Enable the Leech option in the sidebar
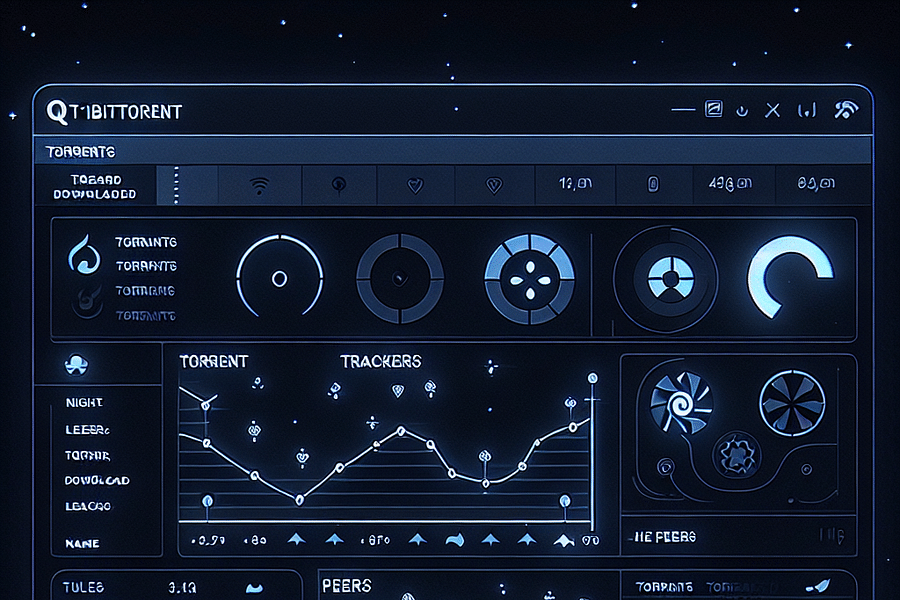The width and height of the screenshot is (900, 600). click(84, 428)
